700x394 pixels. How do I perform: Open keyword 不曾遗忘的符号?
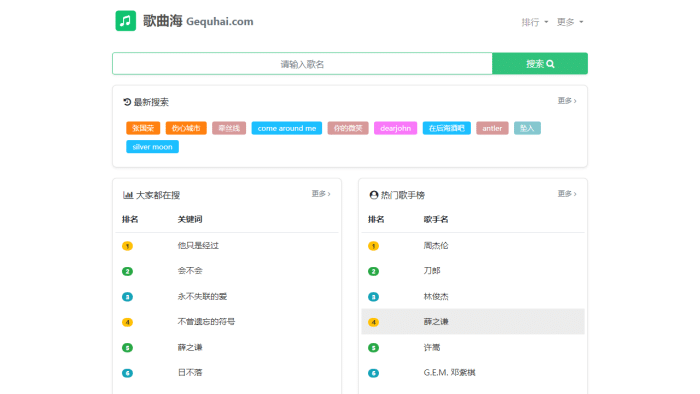[206, 322]
